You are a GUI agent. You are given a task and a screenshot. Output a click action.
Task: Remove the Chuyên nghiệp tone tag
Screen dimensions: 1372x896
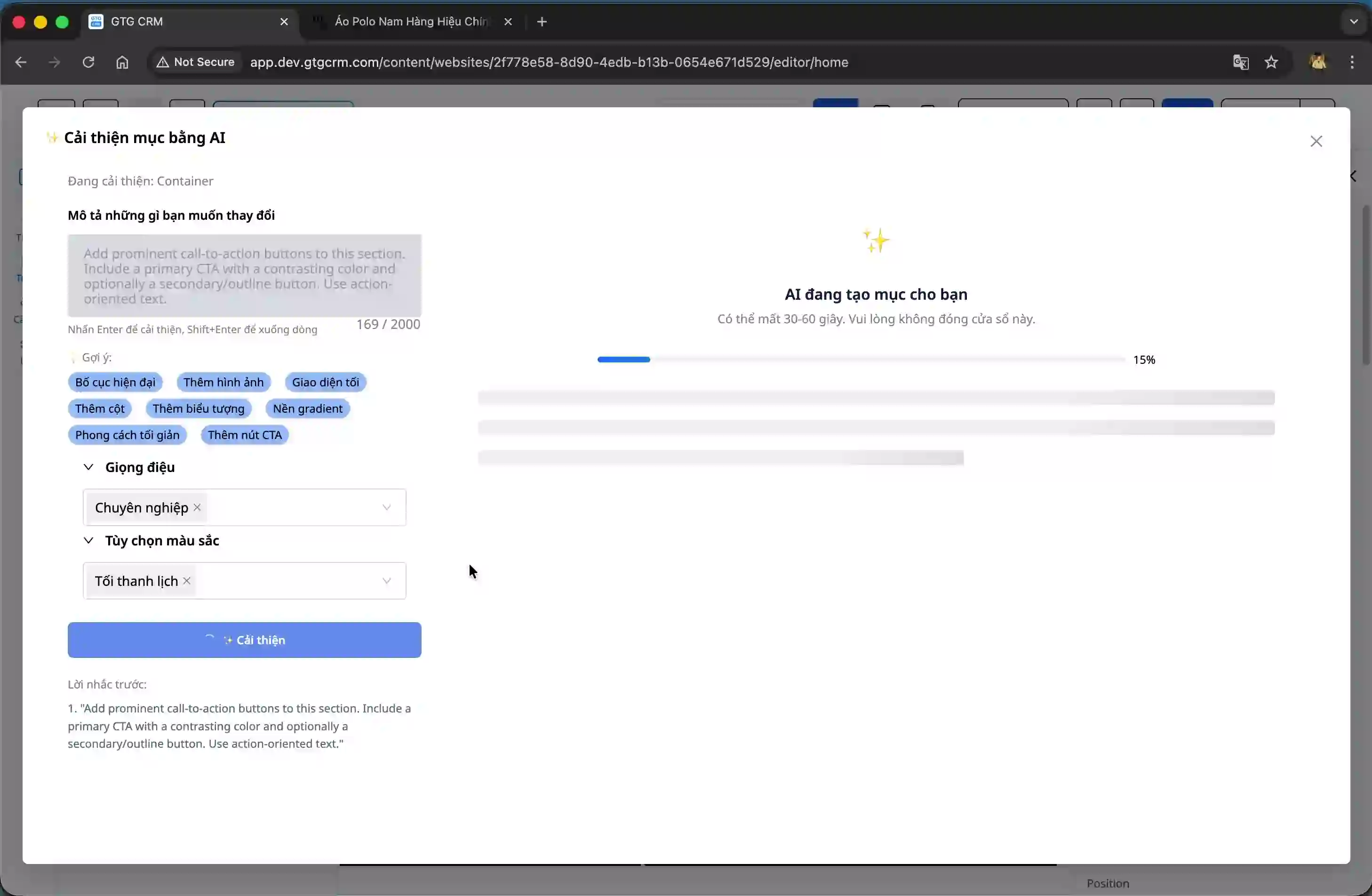pos(197,507)
